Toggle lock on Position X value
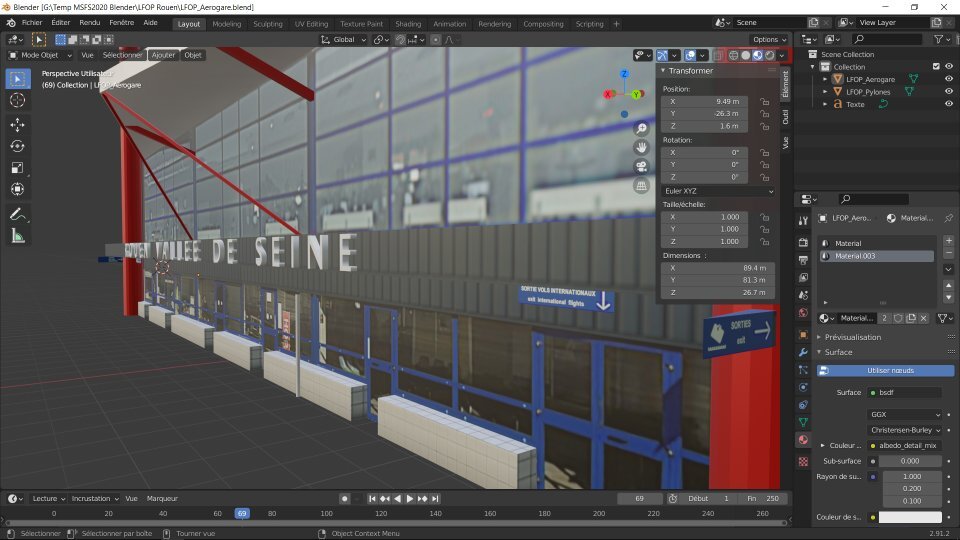 click(764, 102)
